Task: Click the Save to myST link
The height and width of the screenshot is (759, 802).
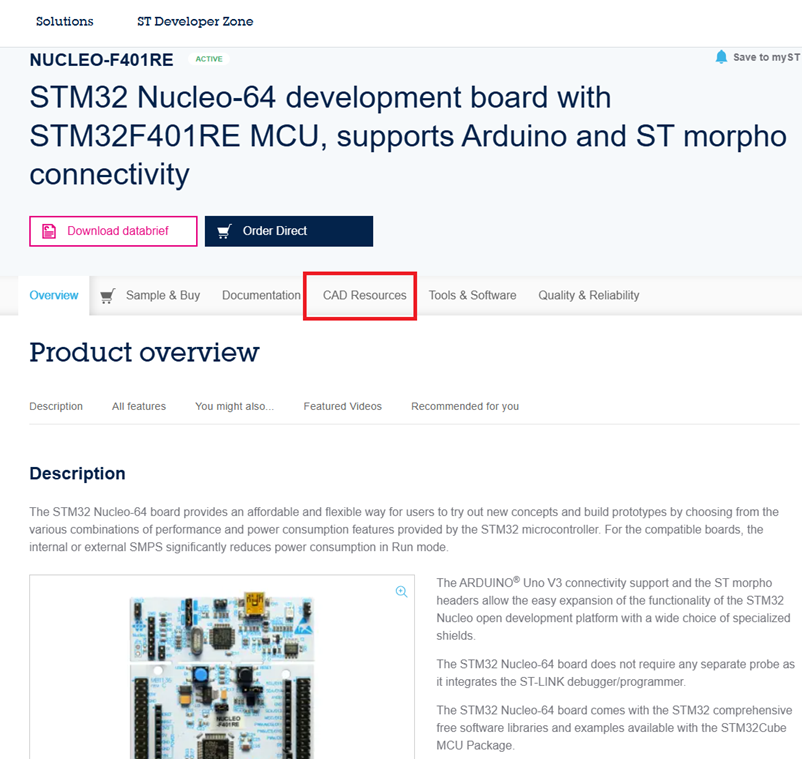Action: (766, 57)
